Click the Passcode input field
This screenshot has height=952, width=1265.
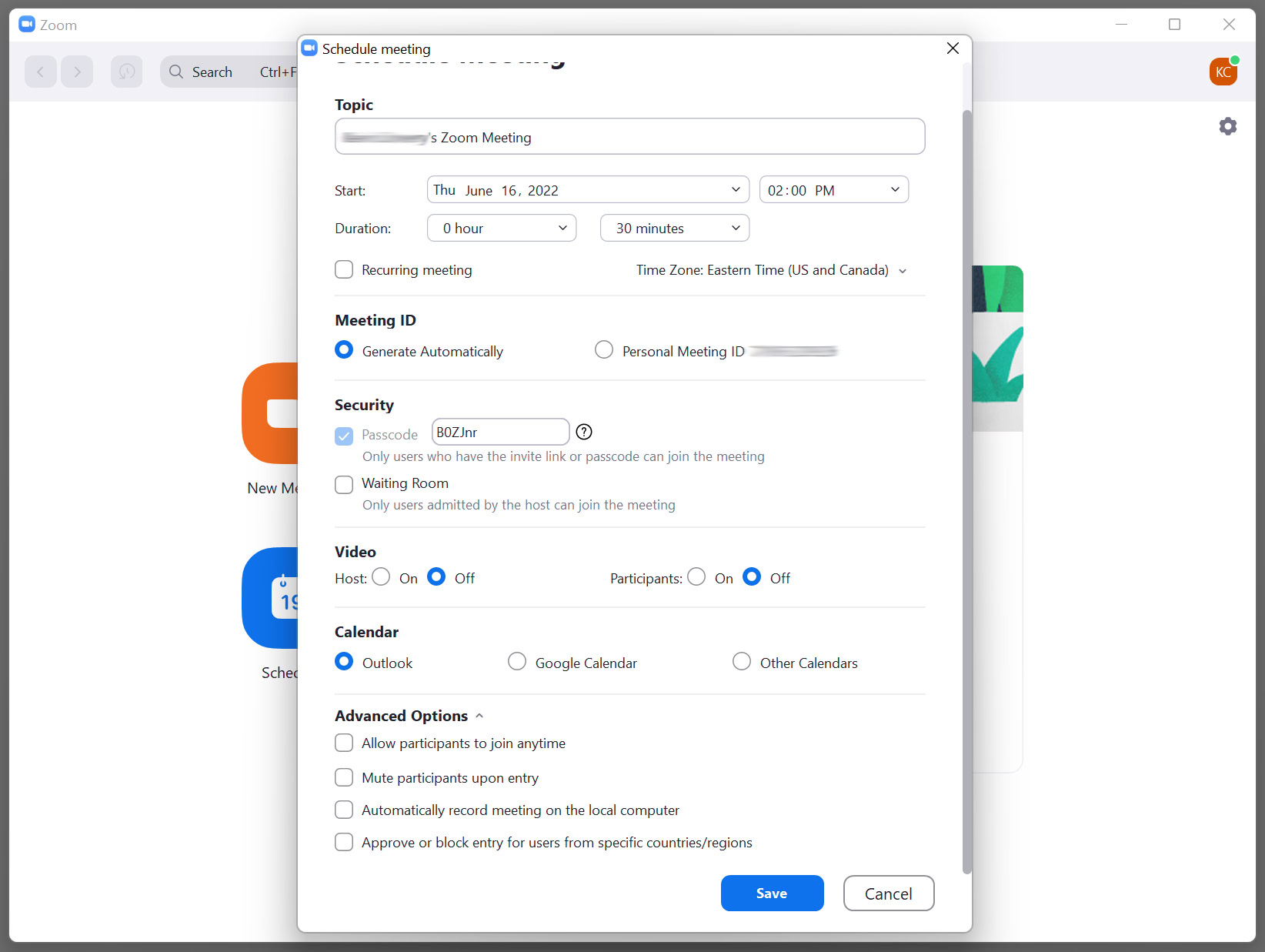[x=501, y=432]
